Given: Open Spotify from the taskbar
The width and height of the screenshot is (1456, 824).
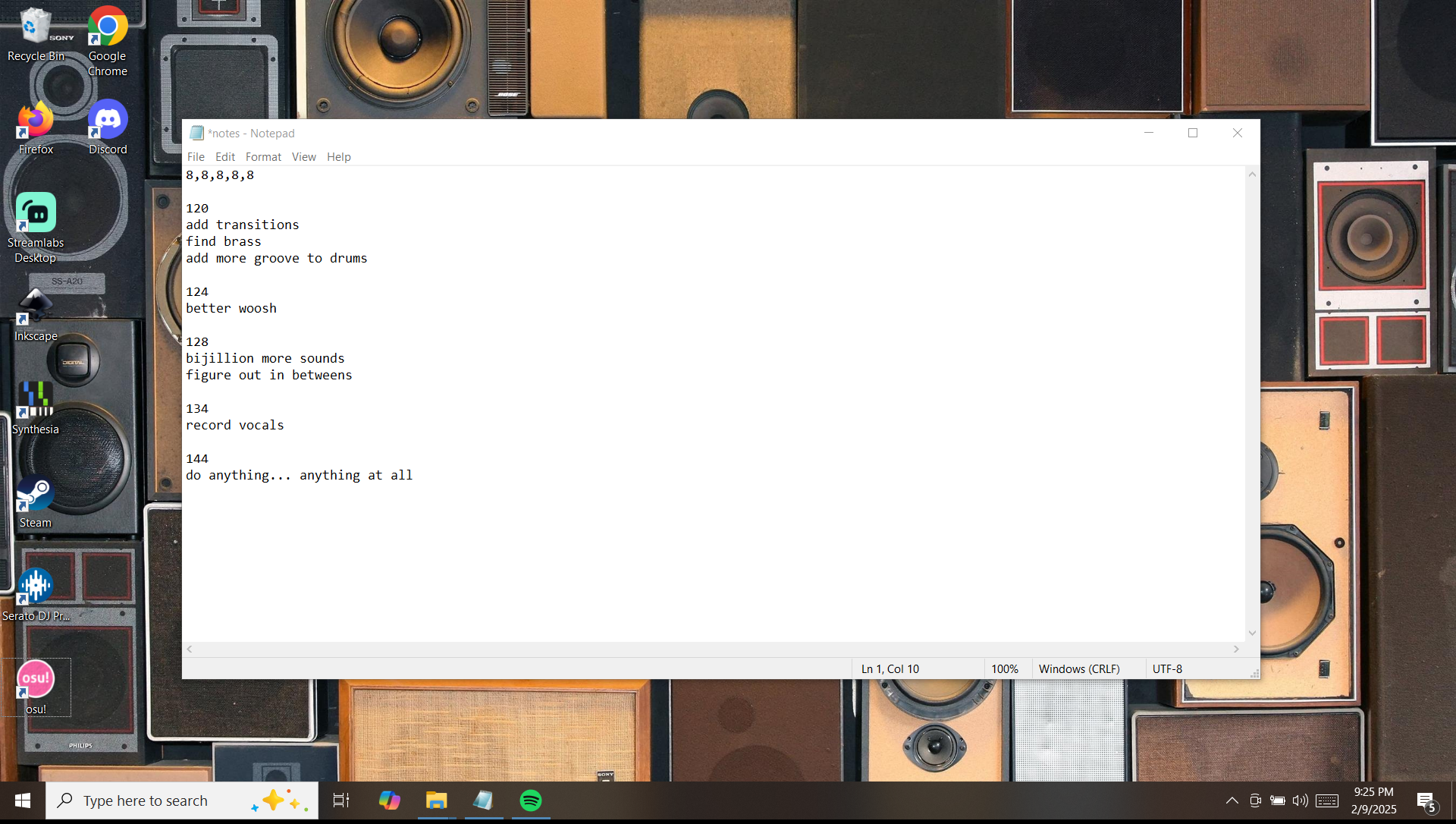Looking at the screenshot, I should tap(531, 800).
